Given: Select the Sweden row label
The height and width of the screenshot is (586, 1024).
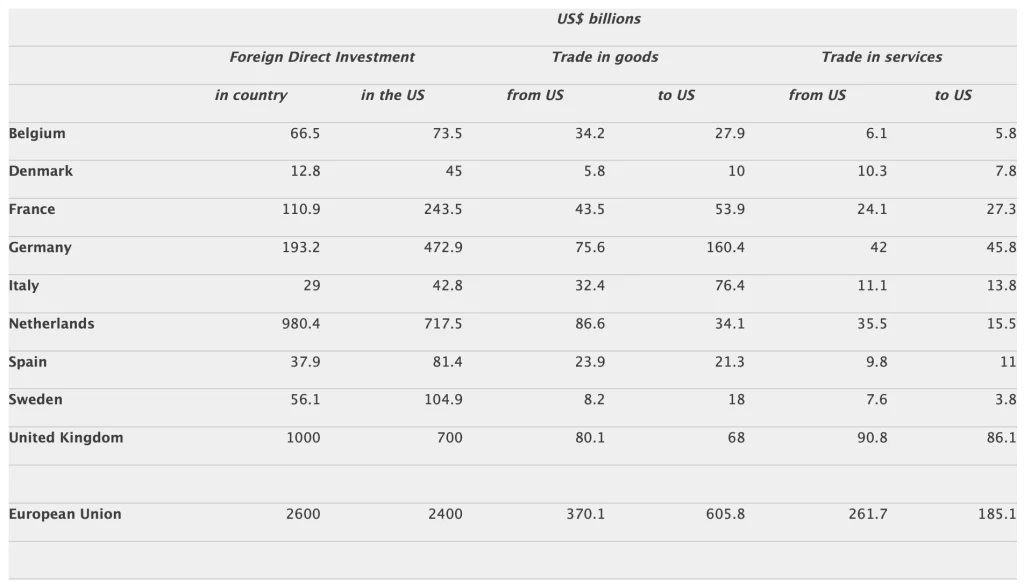Looking at the screenshot, I should (36, 399).
